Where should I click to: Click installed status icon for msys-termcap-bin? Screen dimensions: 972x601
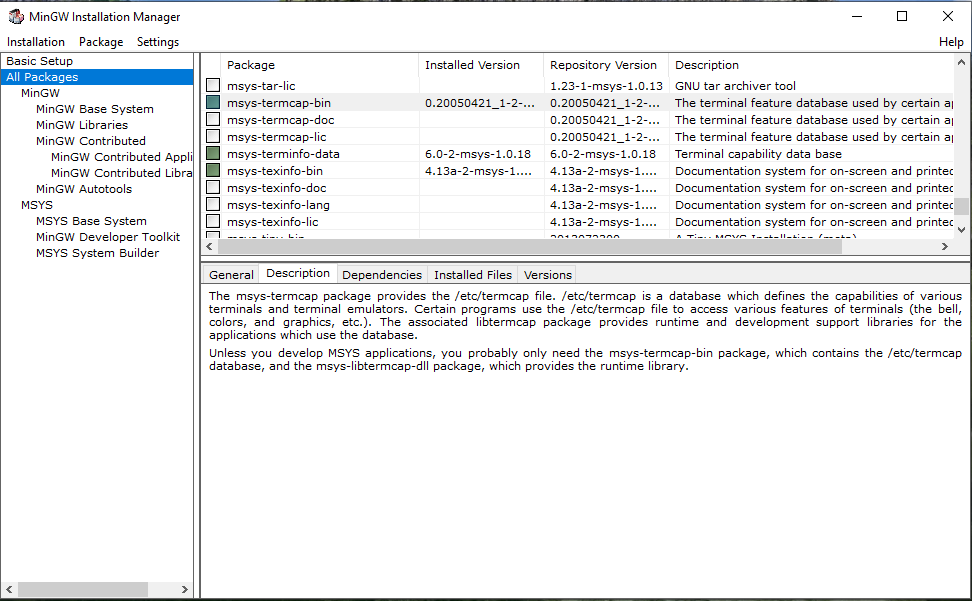pos(213,103)
